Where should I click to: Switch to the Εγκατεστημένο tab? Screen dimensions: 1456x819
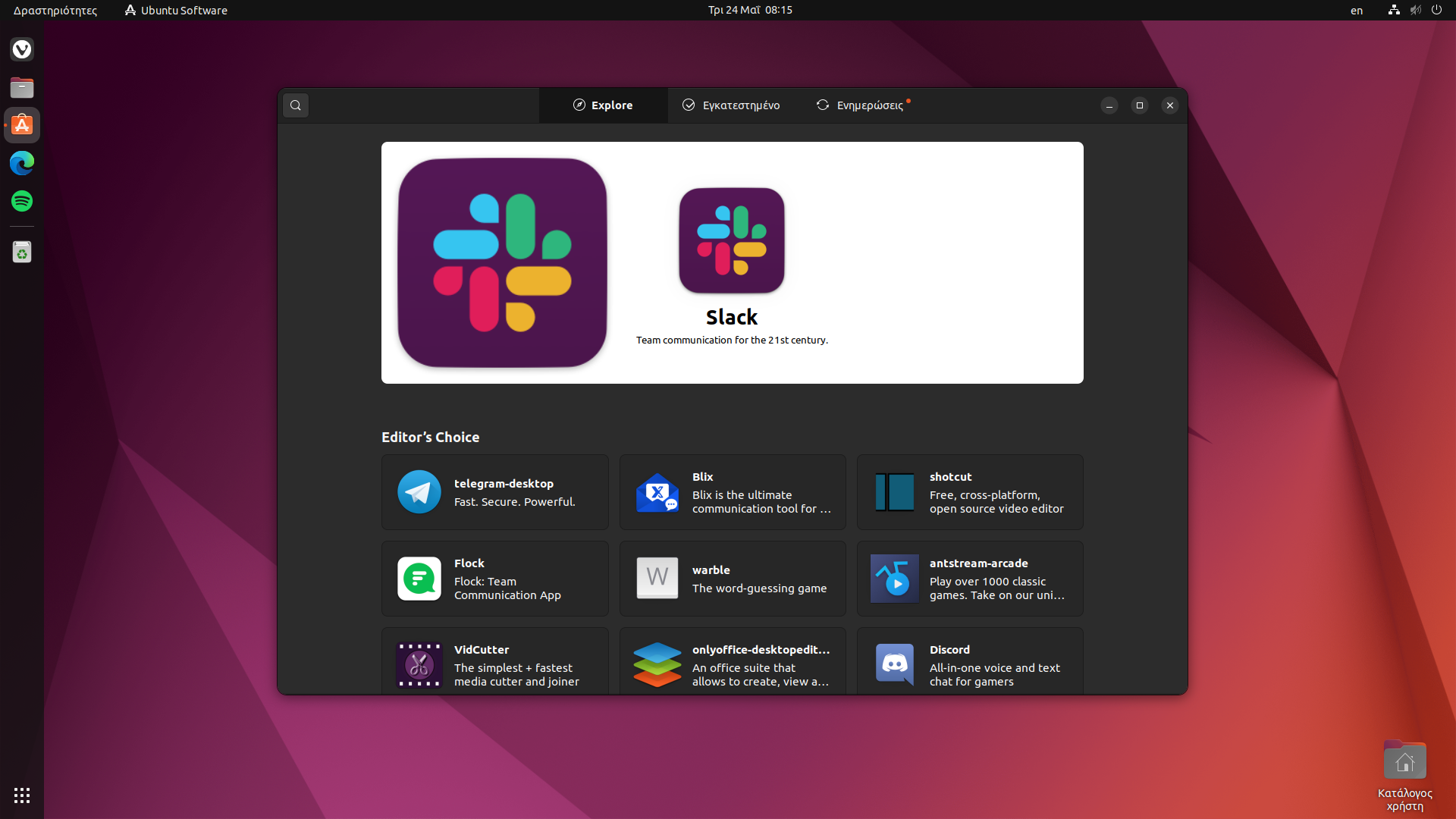tap(730, 105)
